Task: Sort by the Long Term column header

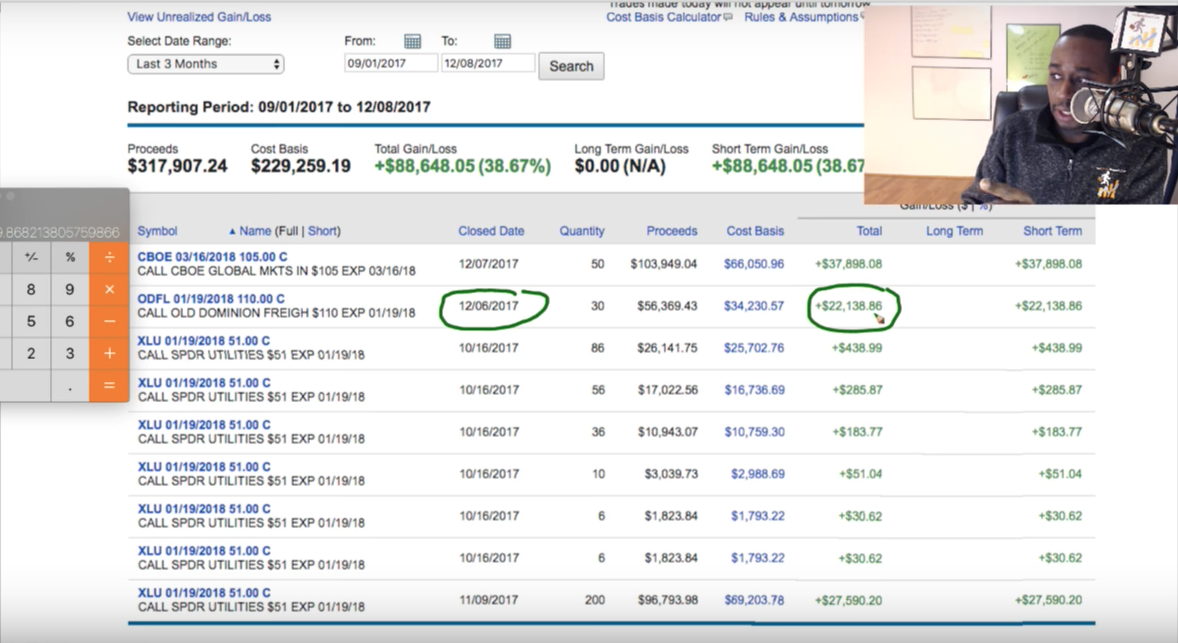Action: 954,231
